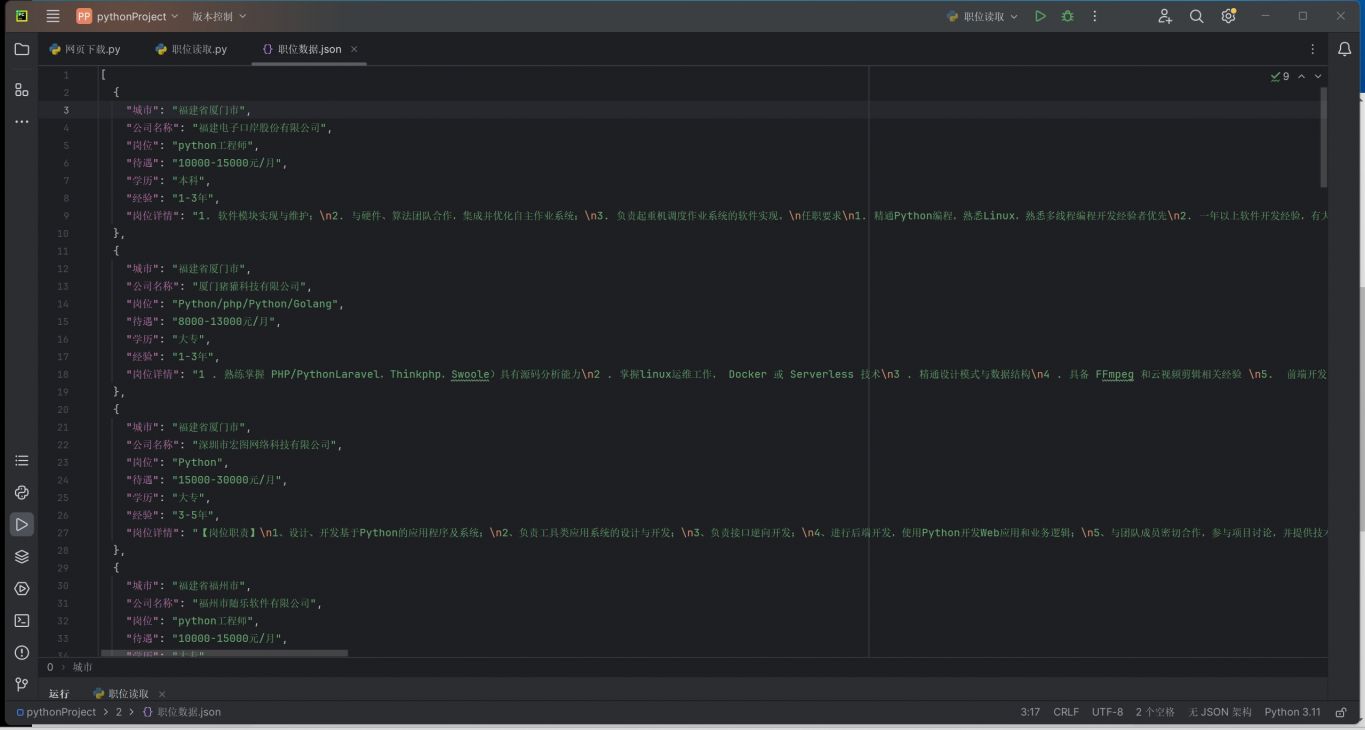Go to previous highlighted problem arrow

click(x=1301, y=76)
